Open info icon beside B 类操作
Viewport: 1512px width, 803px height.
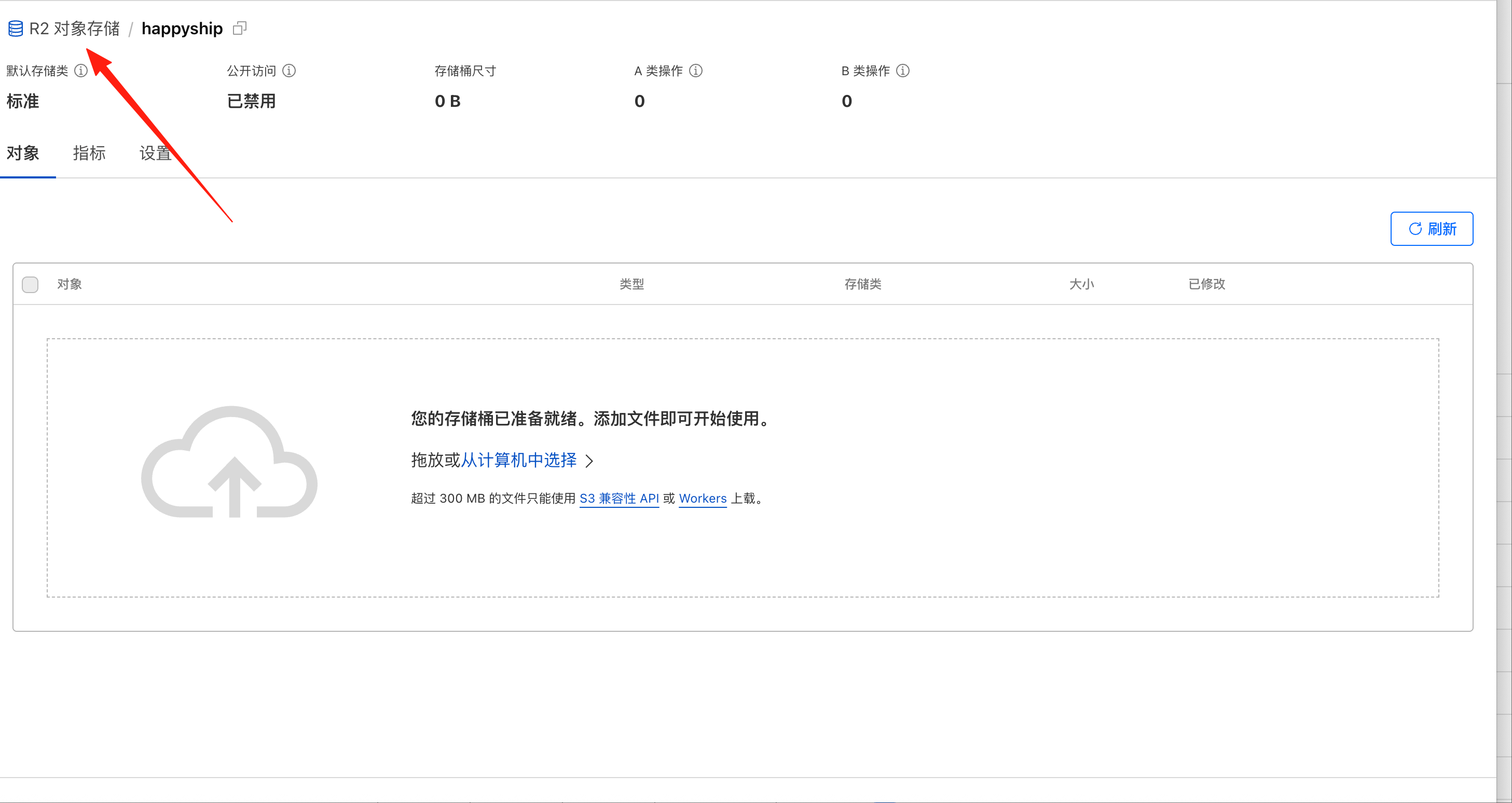point(903,71)
